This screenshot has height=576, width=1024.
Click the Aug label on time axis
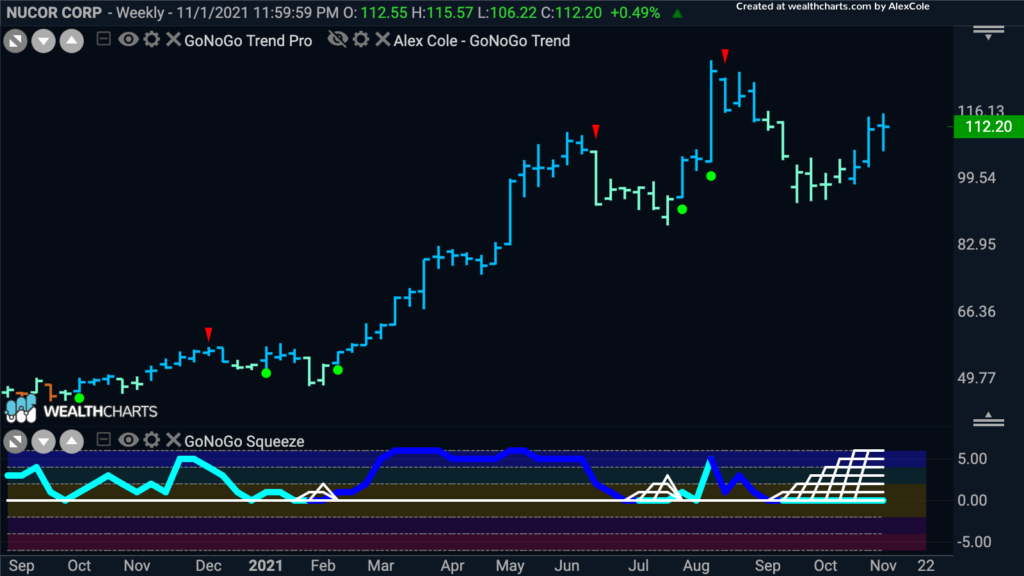point(696,566)
